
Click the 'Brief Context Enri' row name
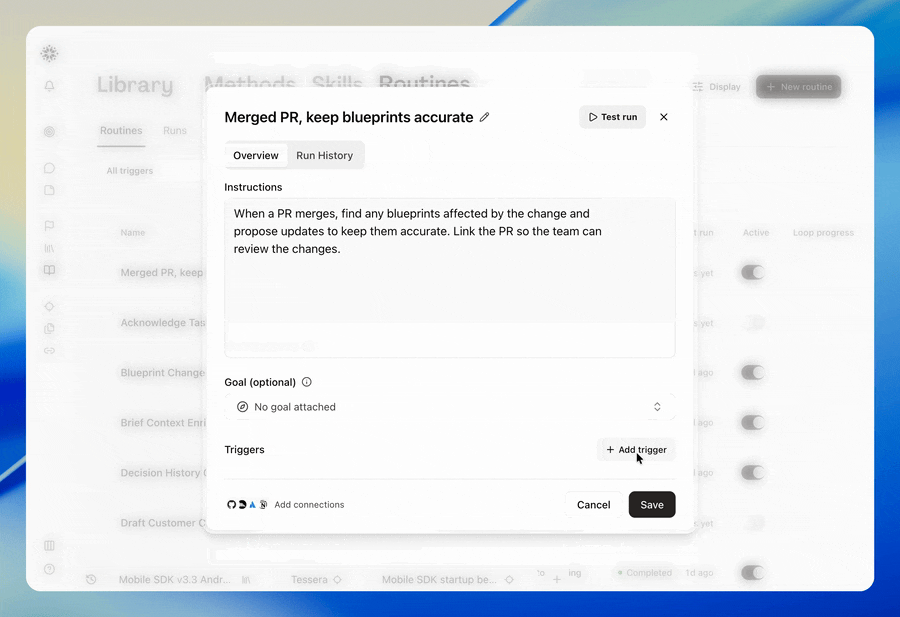coord(163,423)
